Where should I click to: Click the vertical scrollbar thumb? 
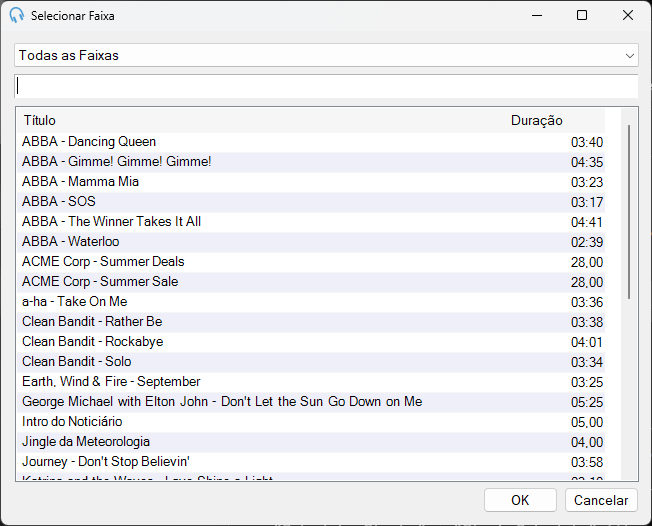pyautogui.click(x=629, y=212)
